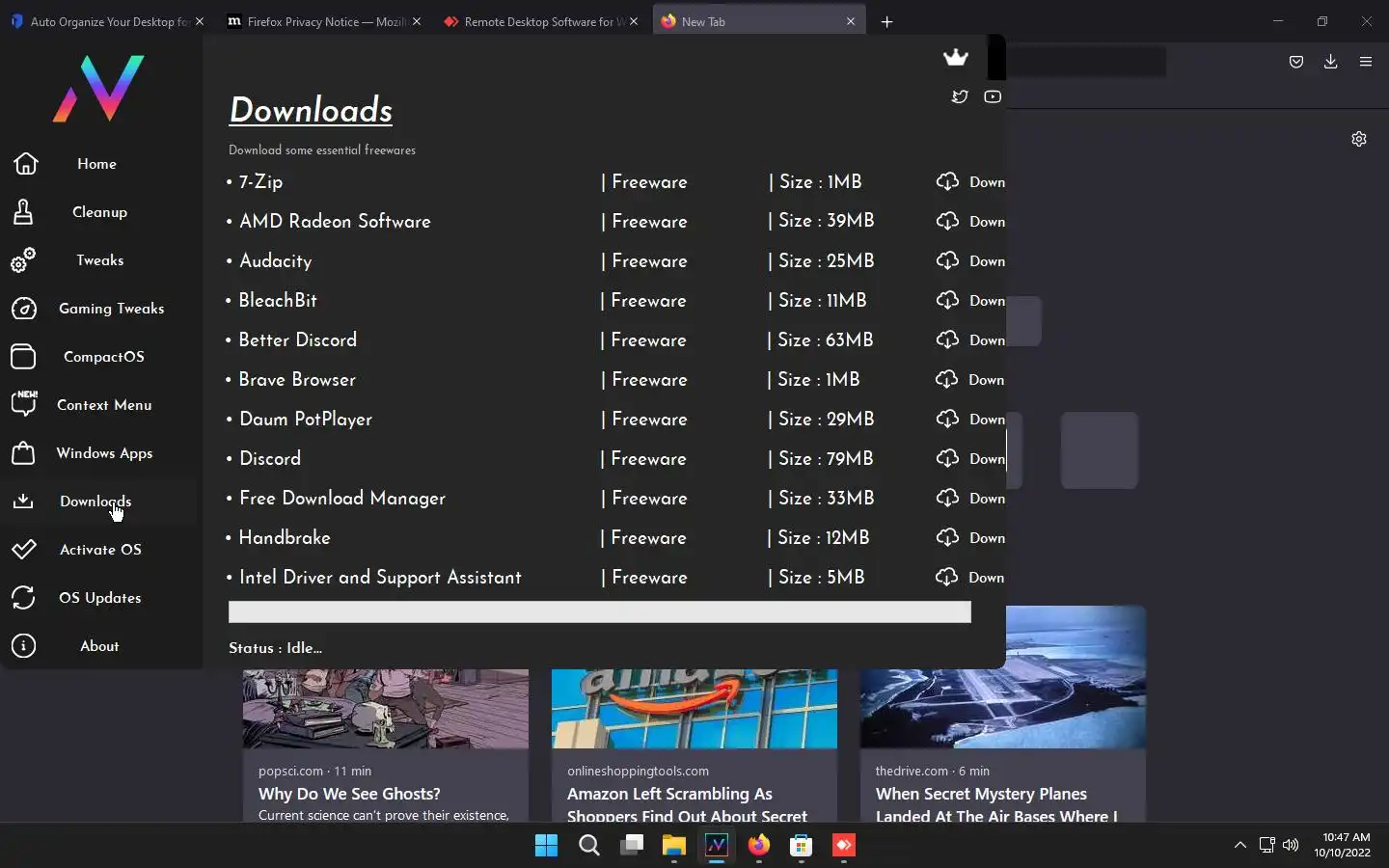Click the cloud download icon for 7-Zip
This screenshot has width=1389, height=868.
(x=947, y=181)
